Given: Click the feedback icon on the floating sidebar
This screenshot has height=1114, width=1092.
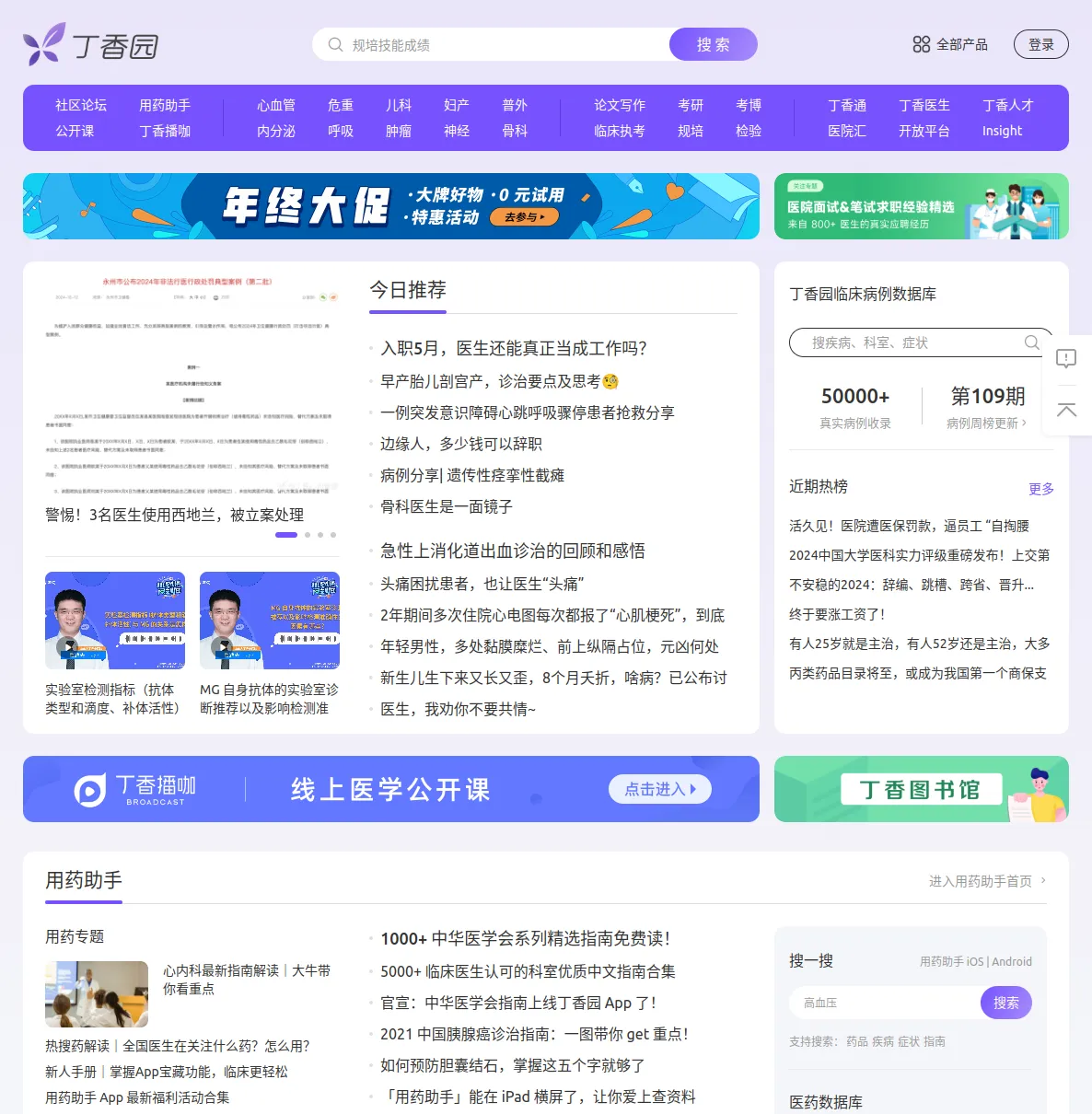Looking at the screenshot, I should [1066, 358].
